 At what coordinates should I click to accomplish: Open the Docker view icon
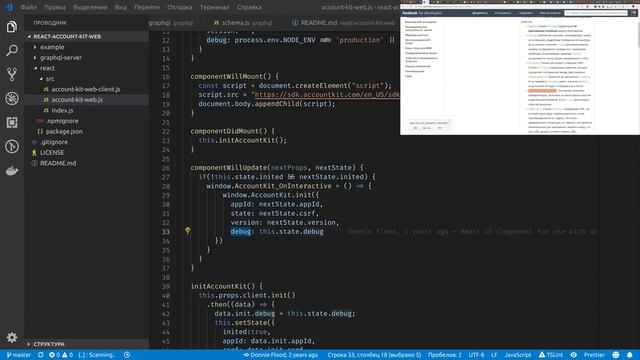(x=12, y=171)
